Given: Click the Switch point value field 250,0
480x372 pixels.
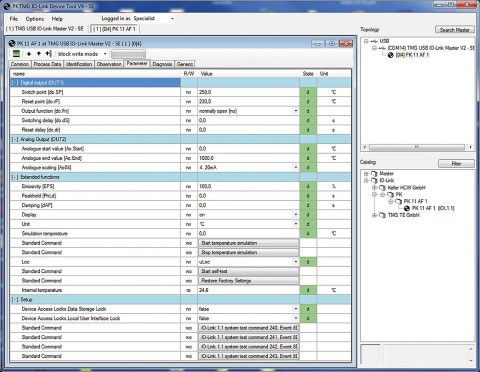Looking at the screenshot, I should 249,92.
